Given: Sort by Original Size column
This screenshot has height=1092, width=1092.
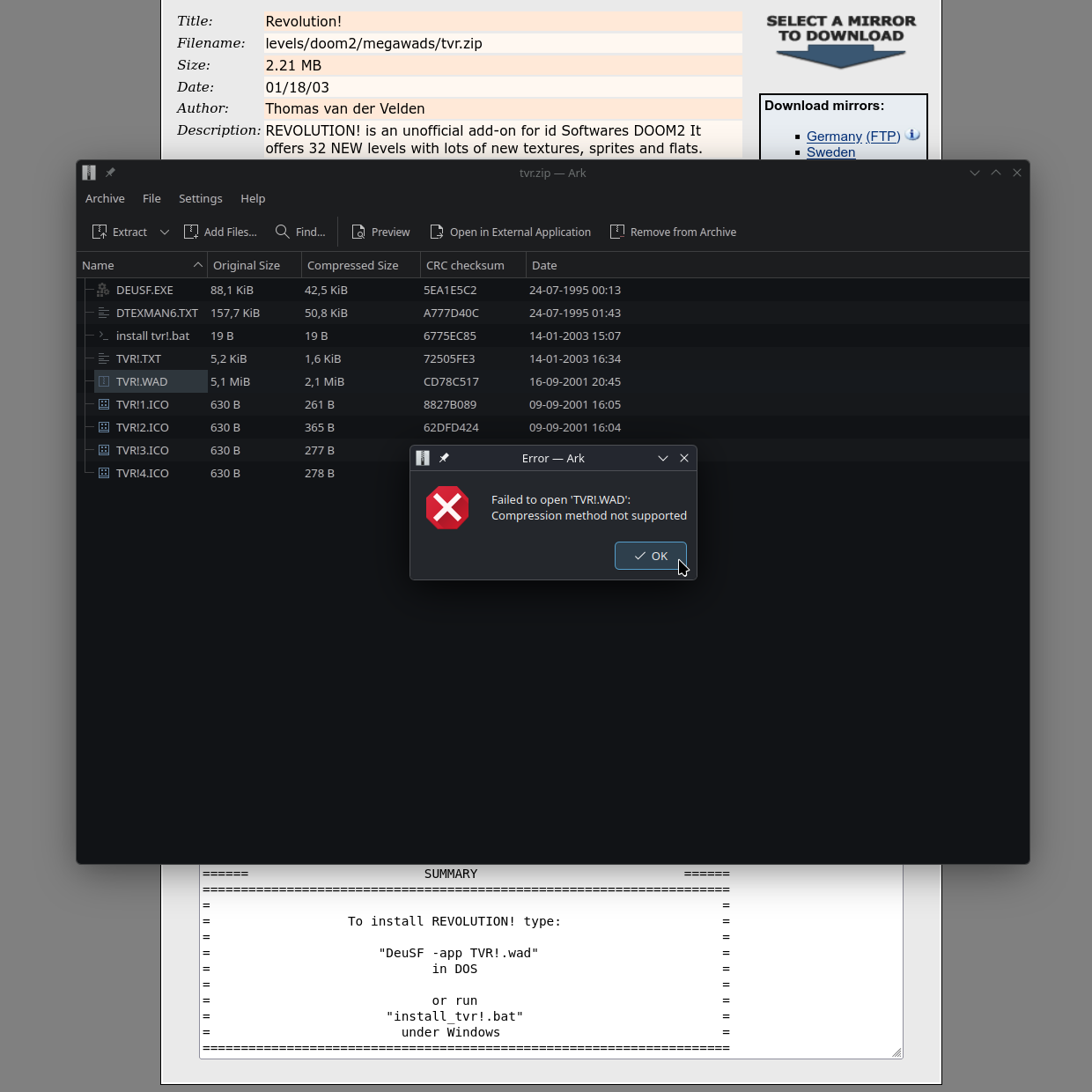Looking at the screenshot, I should 255,265.
